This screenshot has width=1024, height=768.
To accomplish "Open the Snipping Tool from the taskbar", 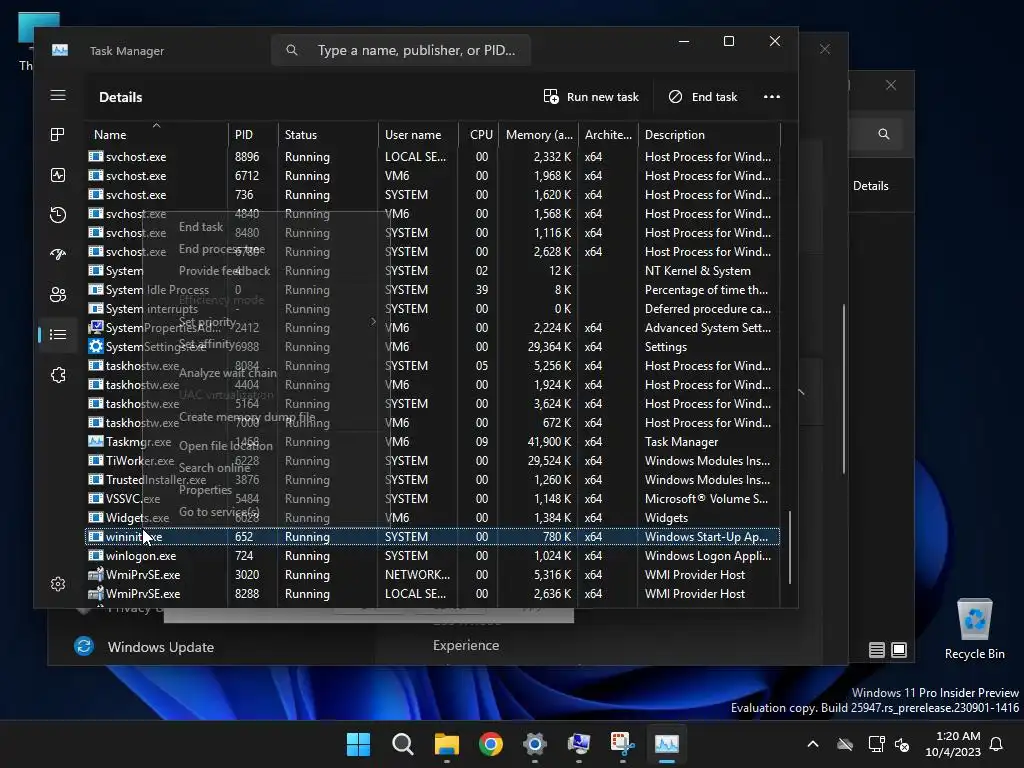I will click(x=622, y=744).
